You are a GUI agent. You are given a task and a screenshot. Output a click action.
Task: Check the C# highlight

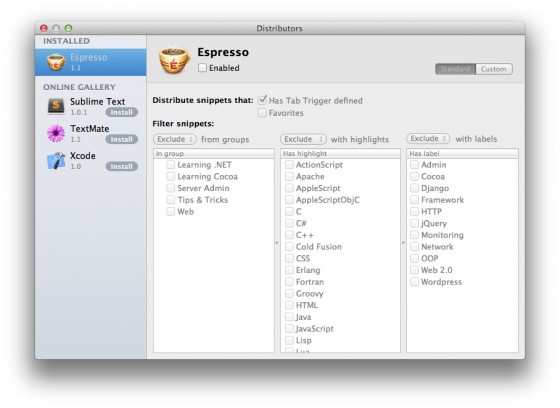click(x=289, y=223)
